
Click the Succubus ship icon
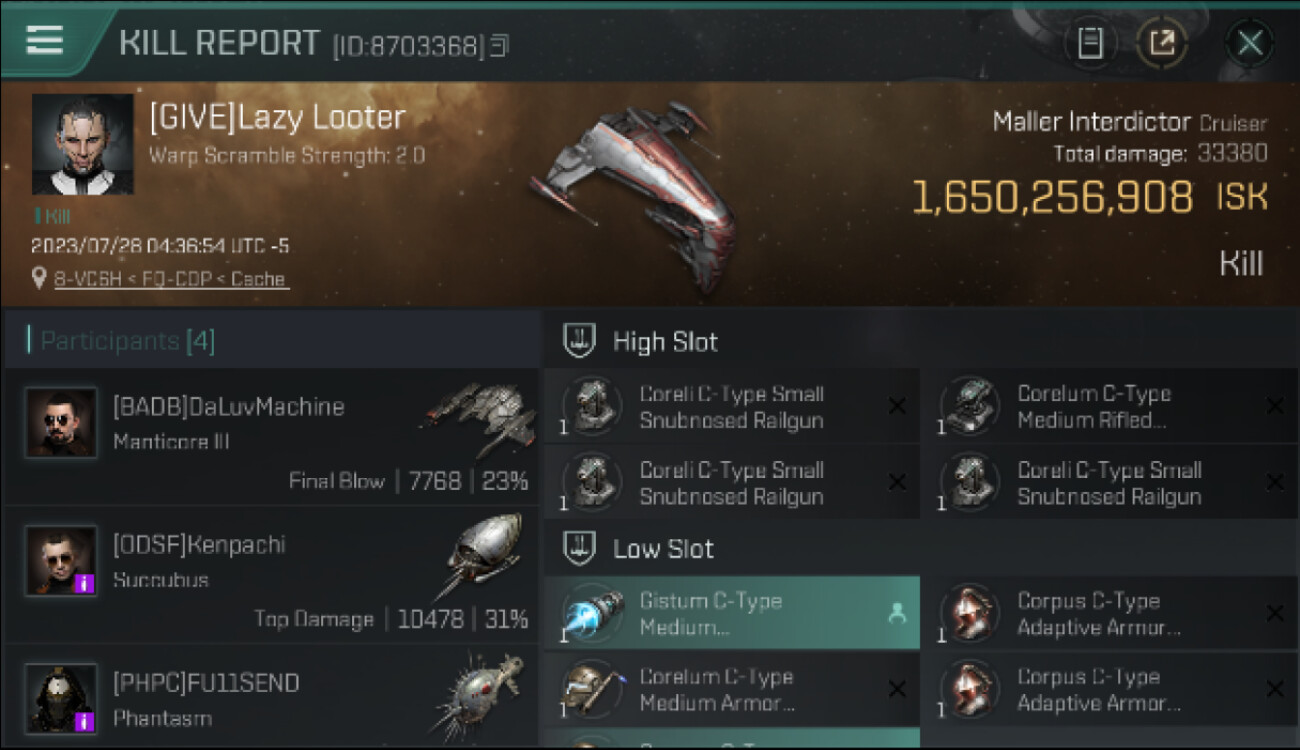(484, 555)
